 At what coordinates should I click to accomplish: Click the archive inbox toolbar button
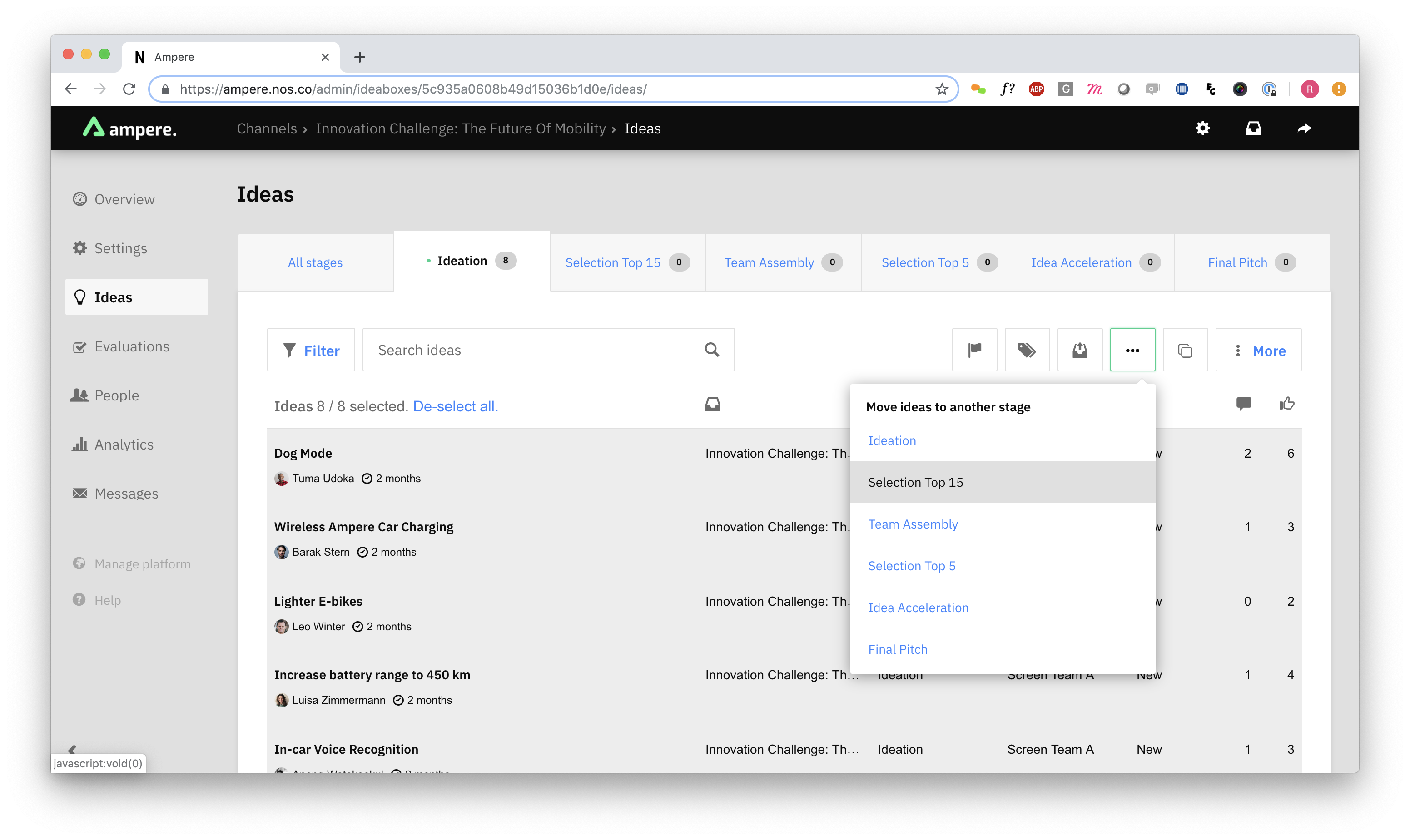point(1079,350)
